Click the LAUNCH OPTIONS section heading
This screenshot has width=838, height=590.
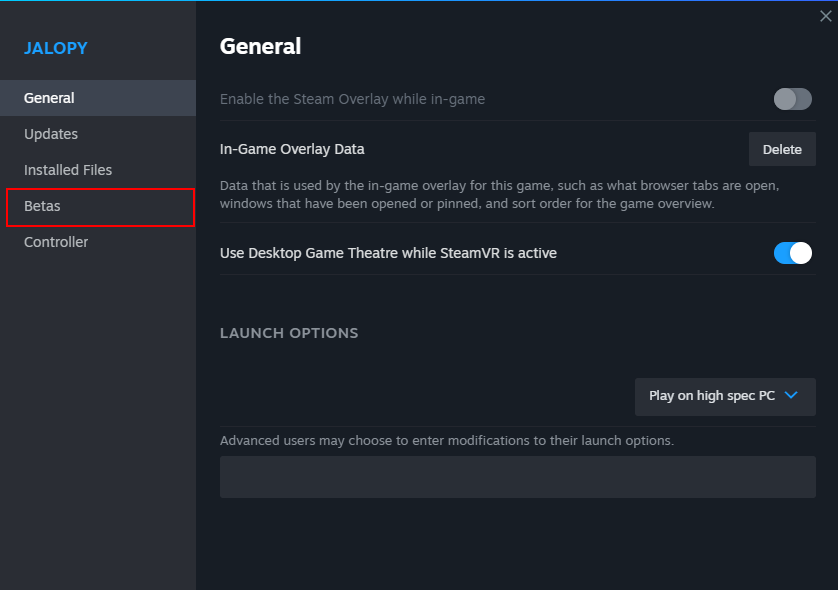coord(289,333)
